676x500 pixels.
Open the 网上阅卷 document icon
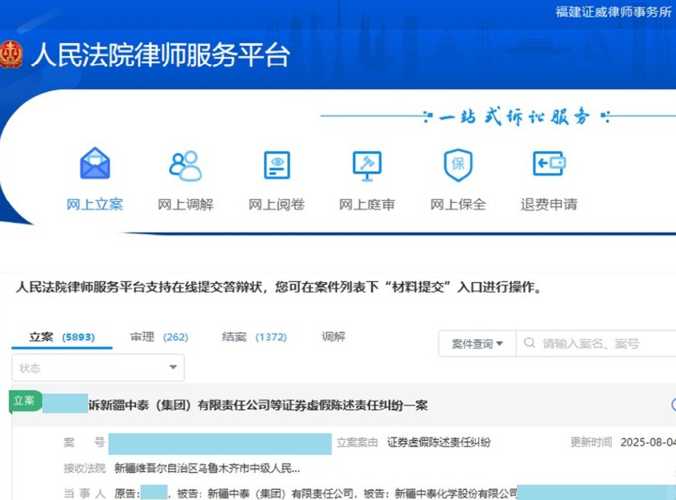pyautogui.click(x=277, y=165)
